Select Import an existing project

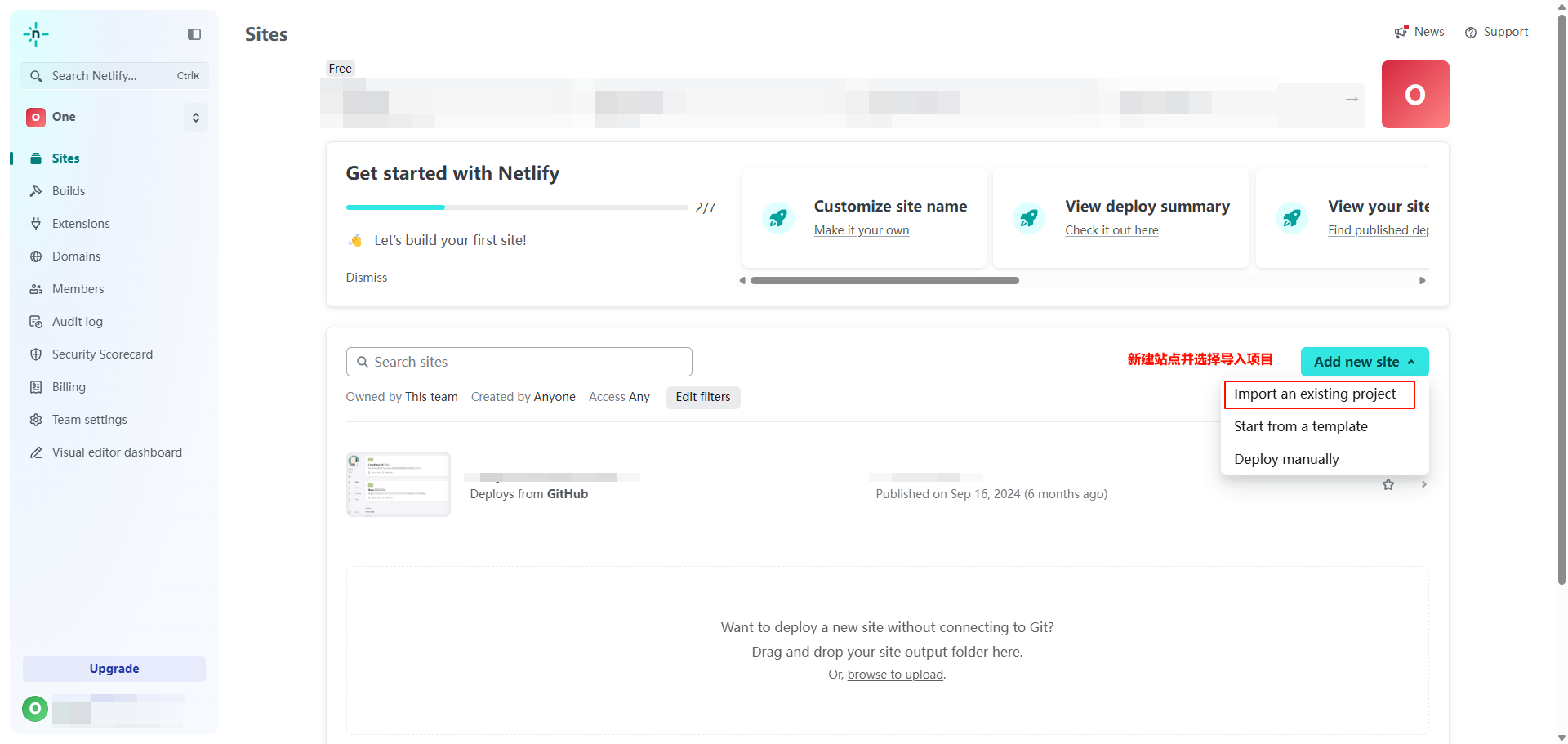coord(1315,394)
